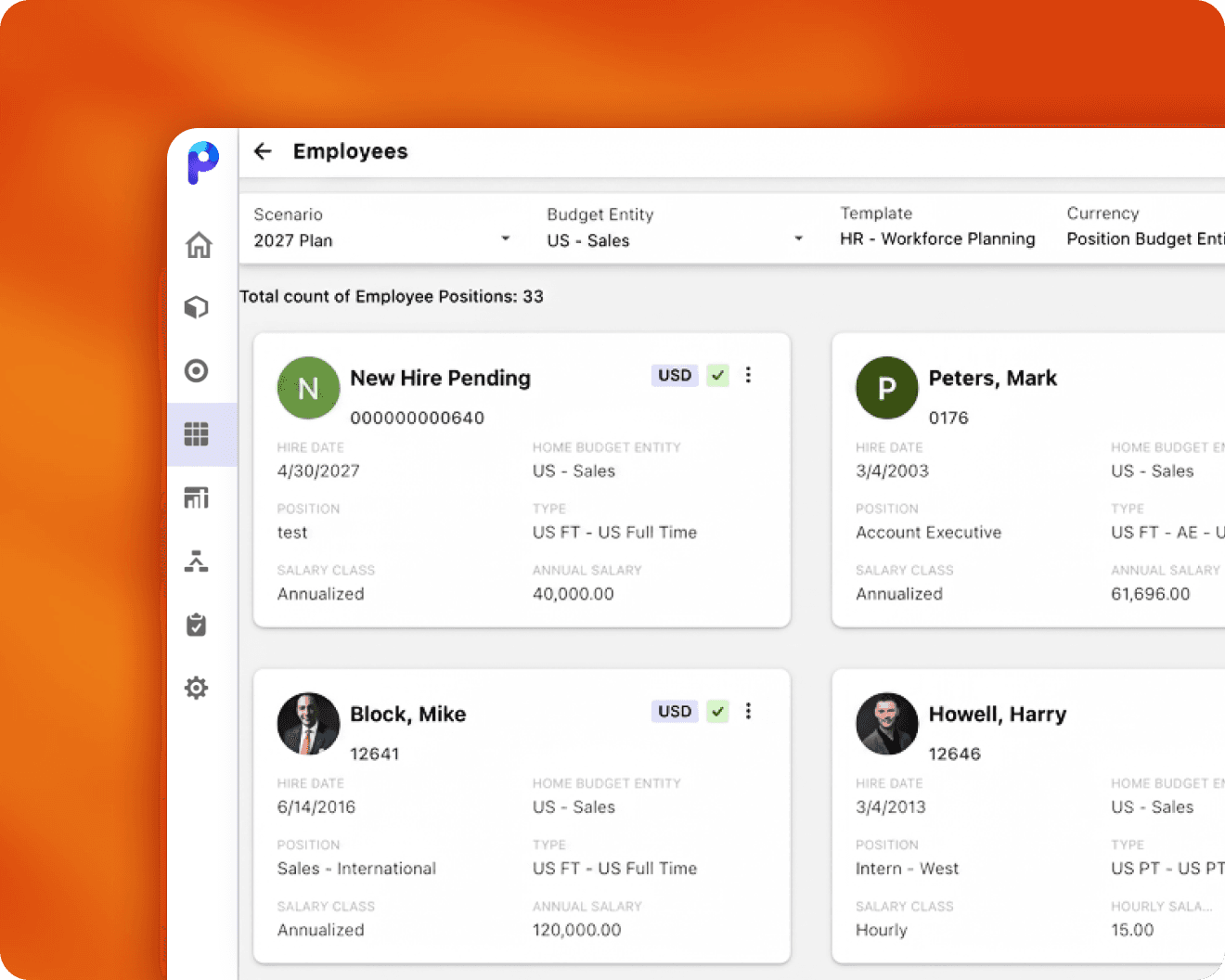Open the clipboard check sidebar icon

196,625
